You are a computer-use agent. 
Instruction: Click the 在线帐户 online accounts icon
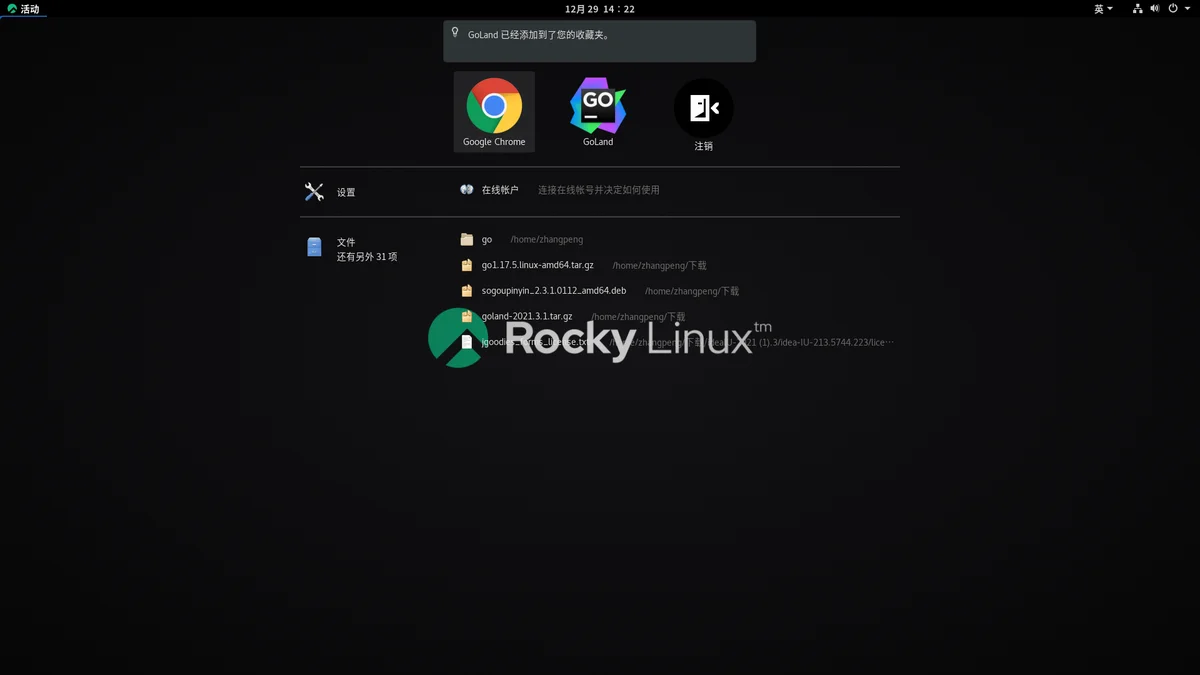point(466,190)
